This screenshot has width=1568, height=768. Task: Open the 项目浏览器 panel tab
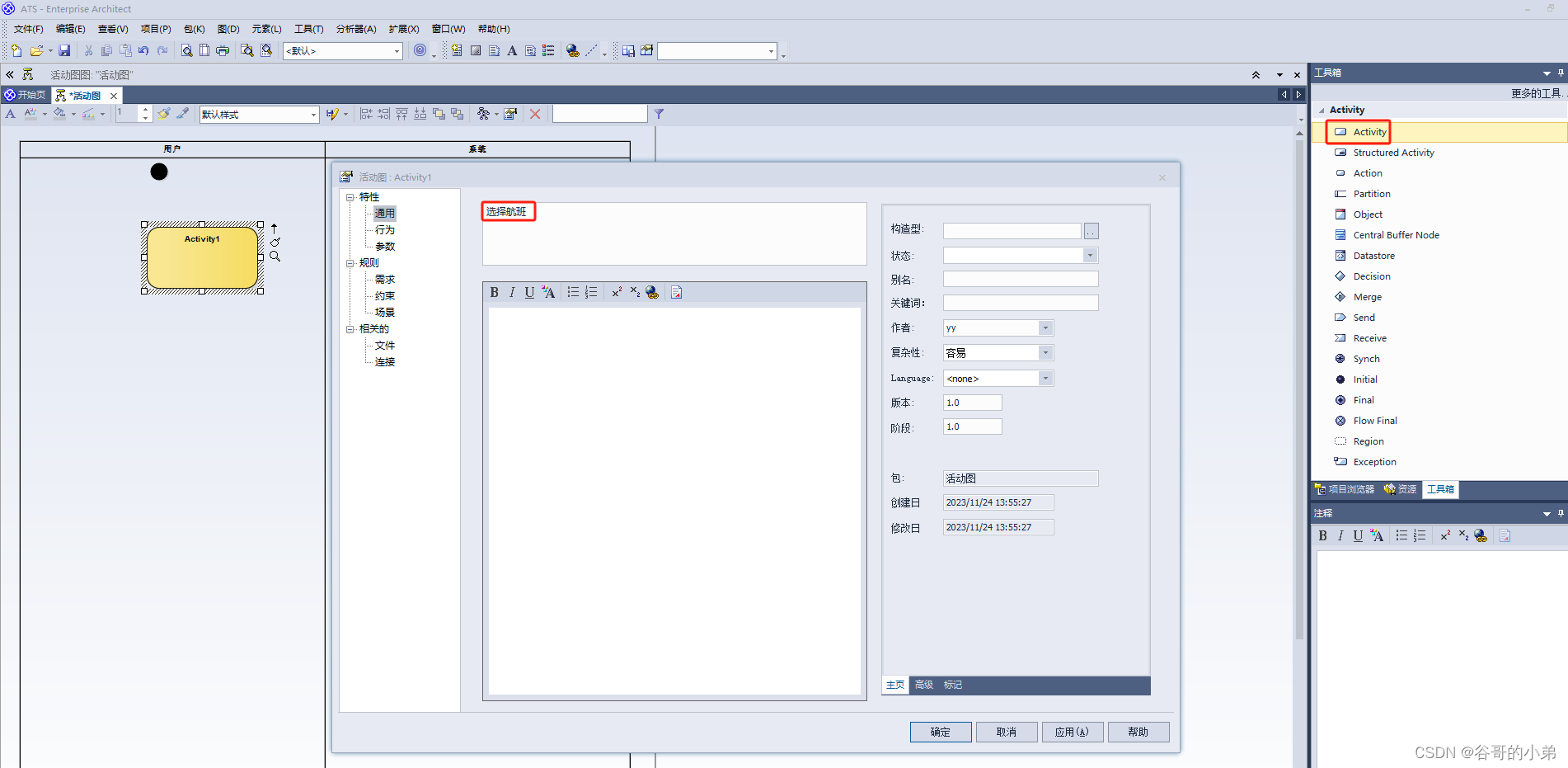pos(1345,489)
